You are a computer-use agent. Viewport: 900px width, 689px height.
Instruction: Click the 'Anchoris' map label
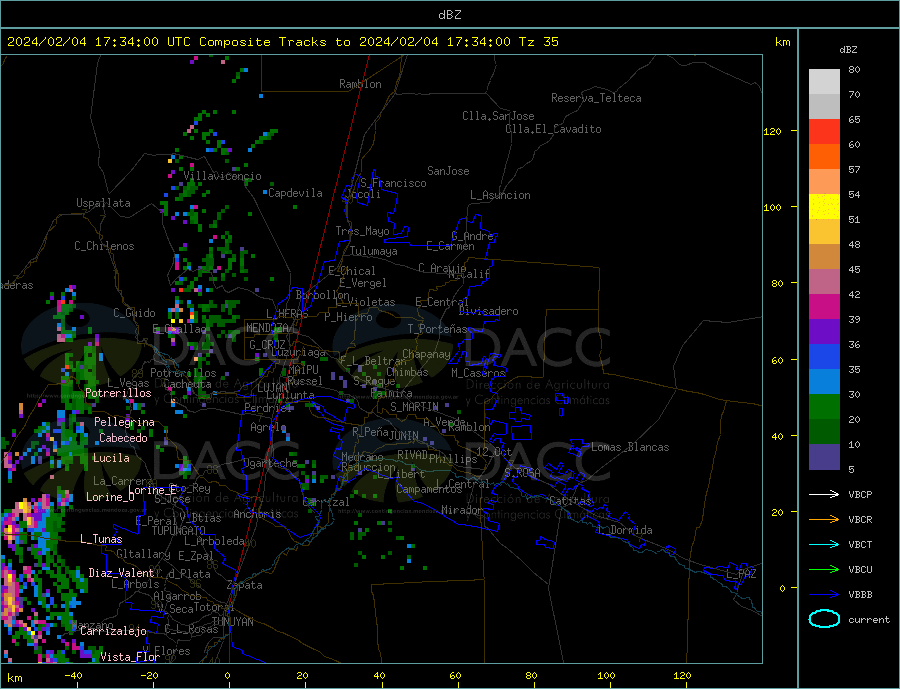(257, 514)
